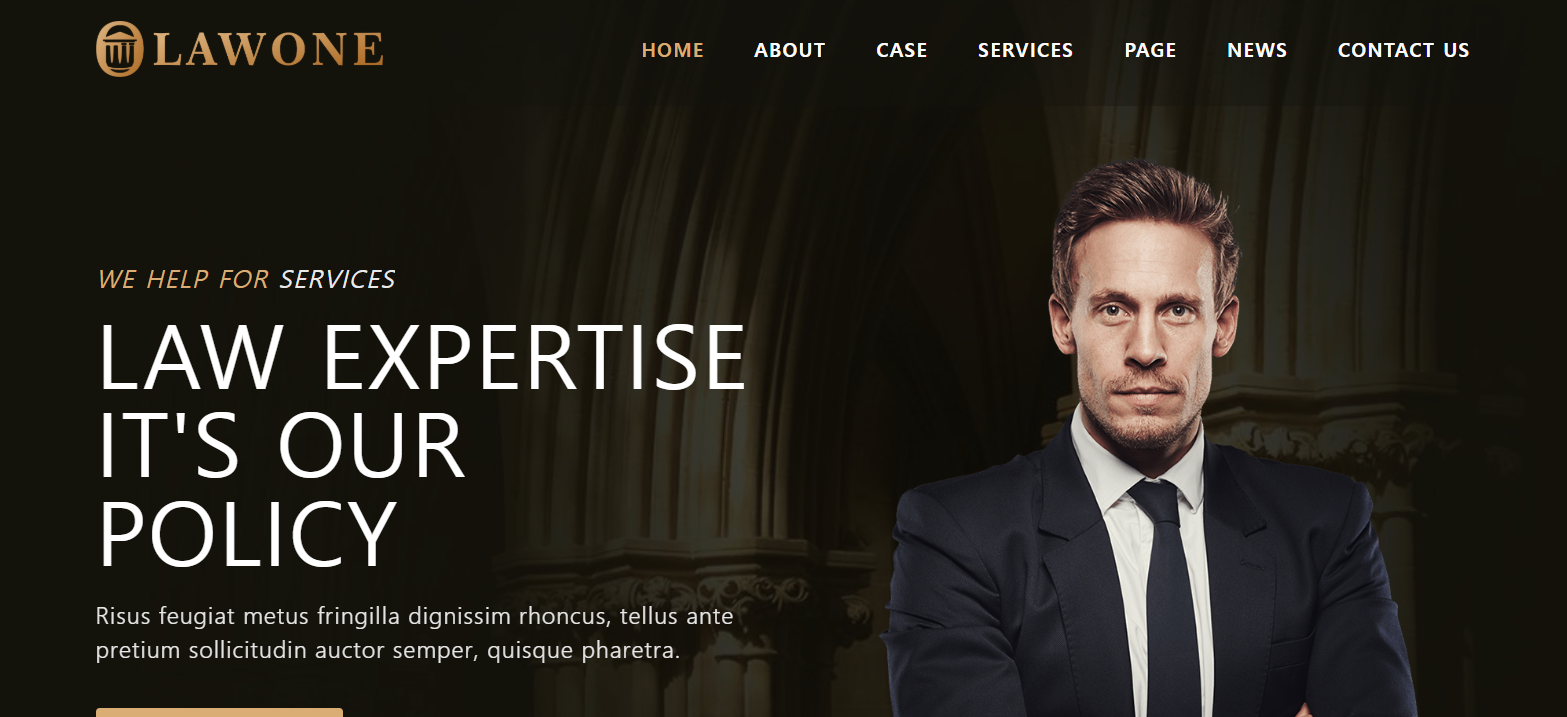Open the ABOUT navigation link
The width and height of the screenshot is (1567, 717).
point(789,50)
